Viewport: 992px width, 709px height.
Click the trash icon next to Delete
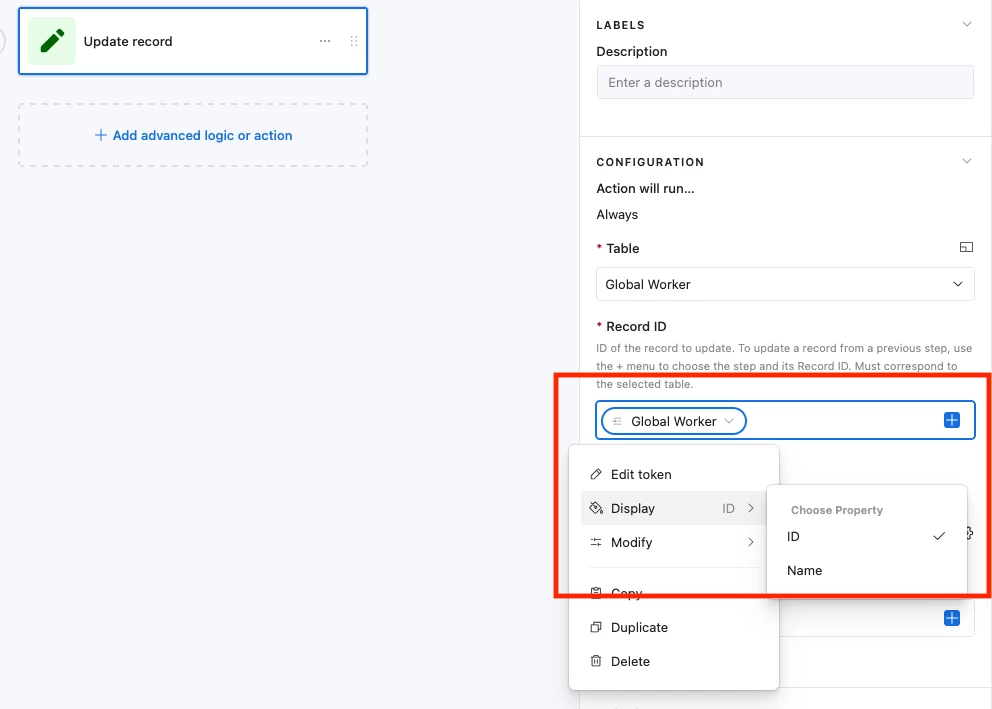point(596,661)
